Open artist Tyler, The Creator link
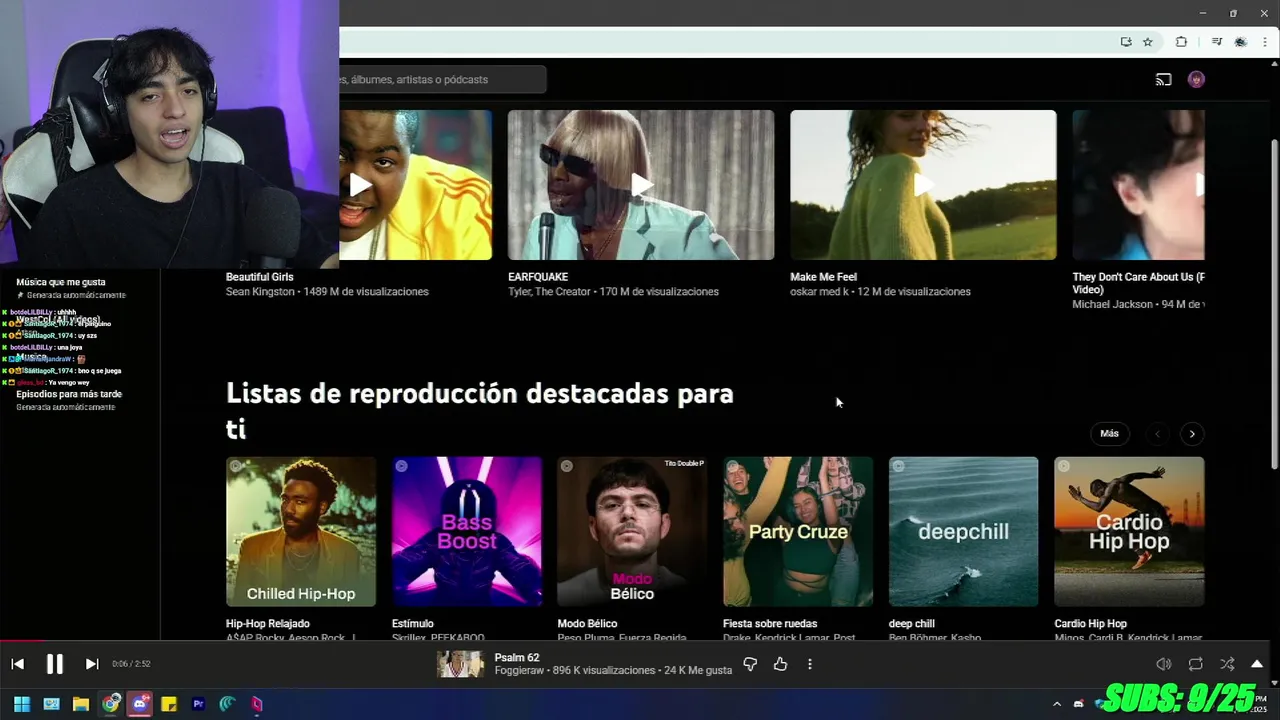 (550, 292)
